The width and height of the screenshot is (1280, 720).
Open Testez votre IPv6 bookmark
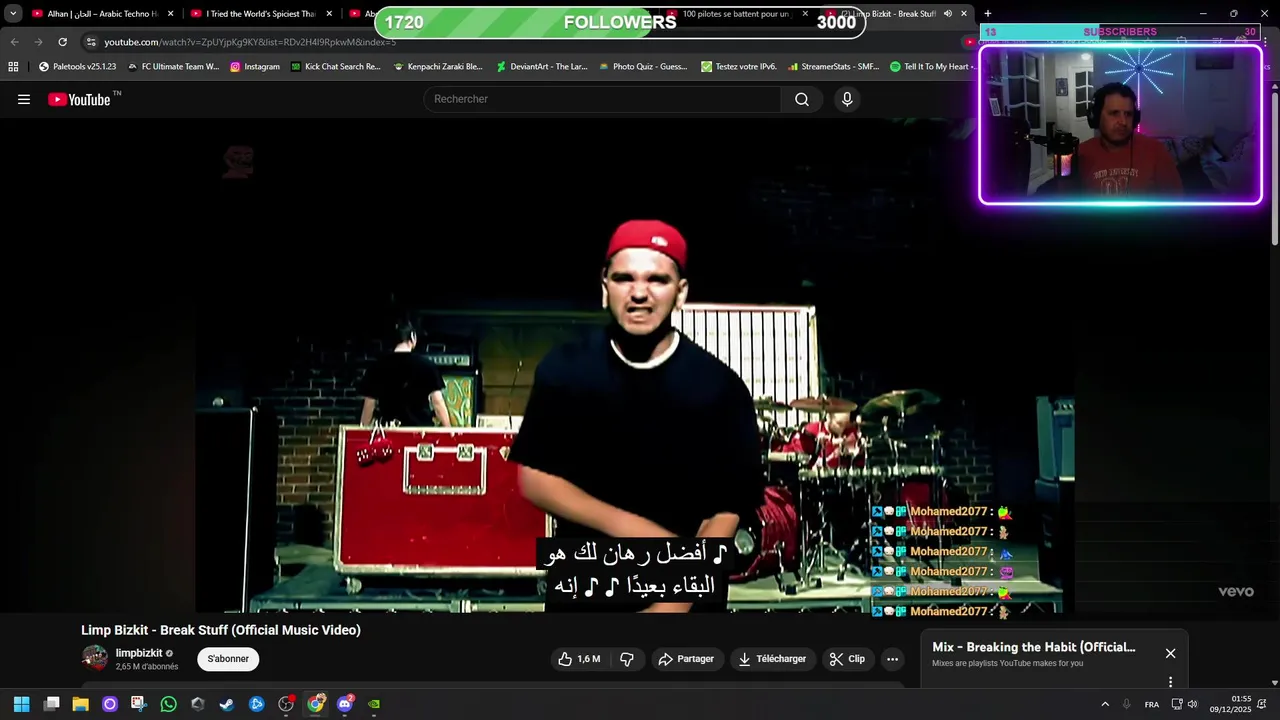739,67
